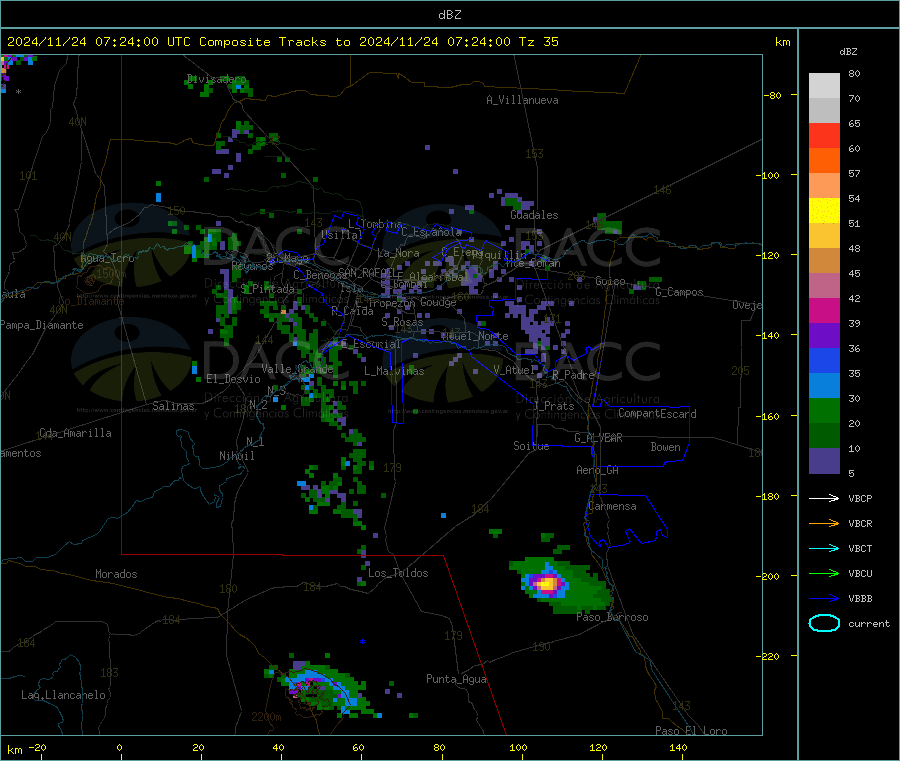Click the blue VBBB arrow in legend
This screenshot has width=900, height=761.
point(824,599)
